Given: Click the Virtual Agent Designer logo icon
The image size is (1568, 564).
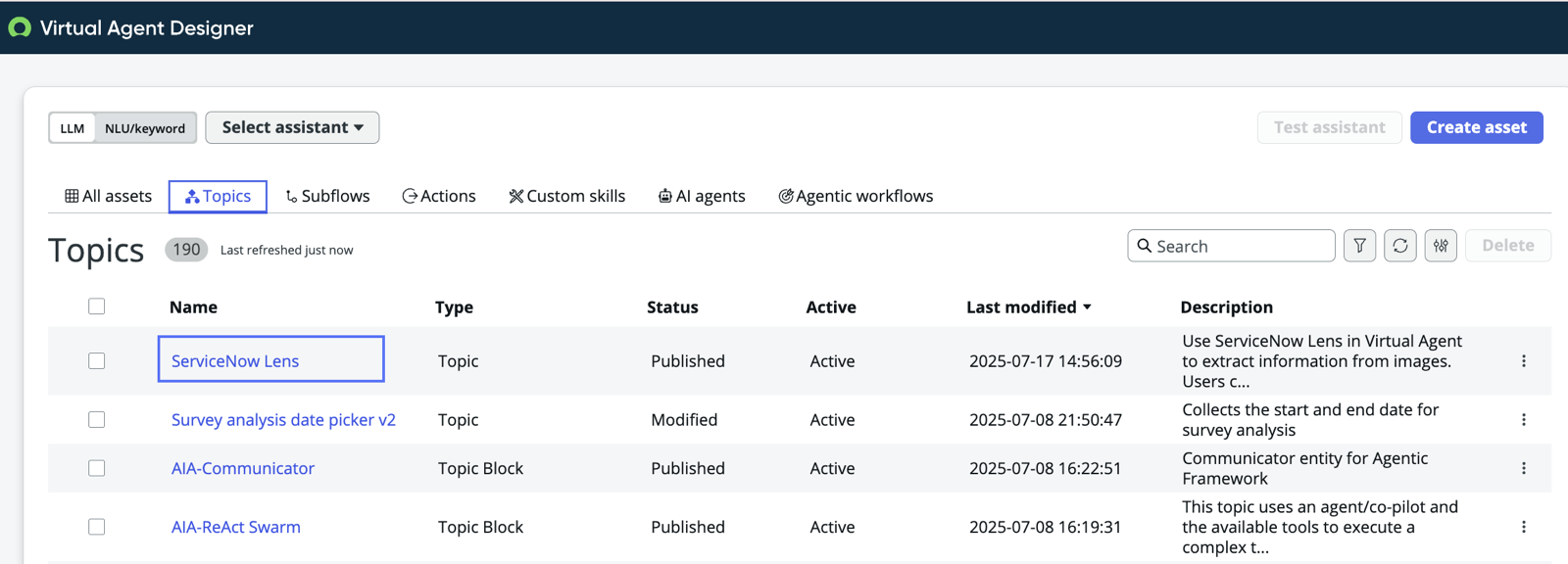Looking at the screenshot, I should click(20, 27).
